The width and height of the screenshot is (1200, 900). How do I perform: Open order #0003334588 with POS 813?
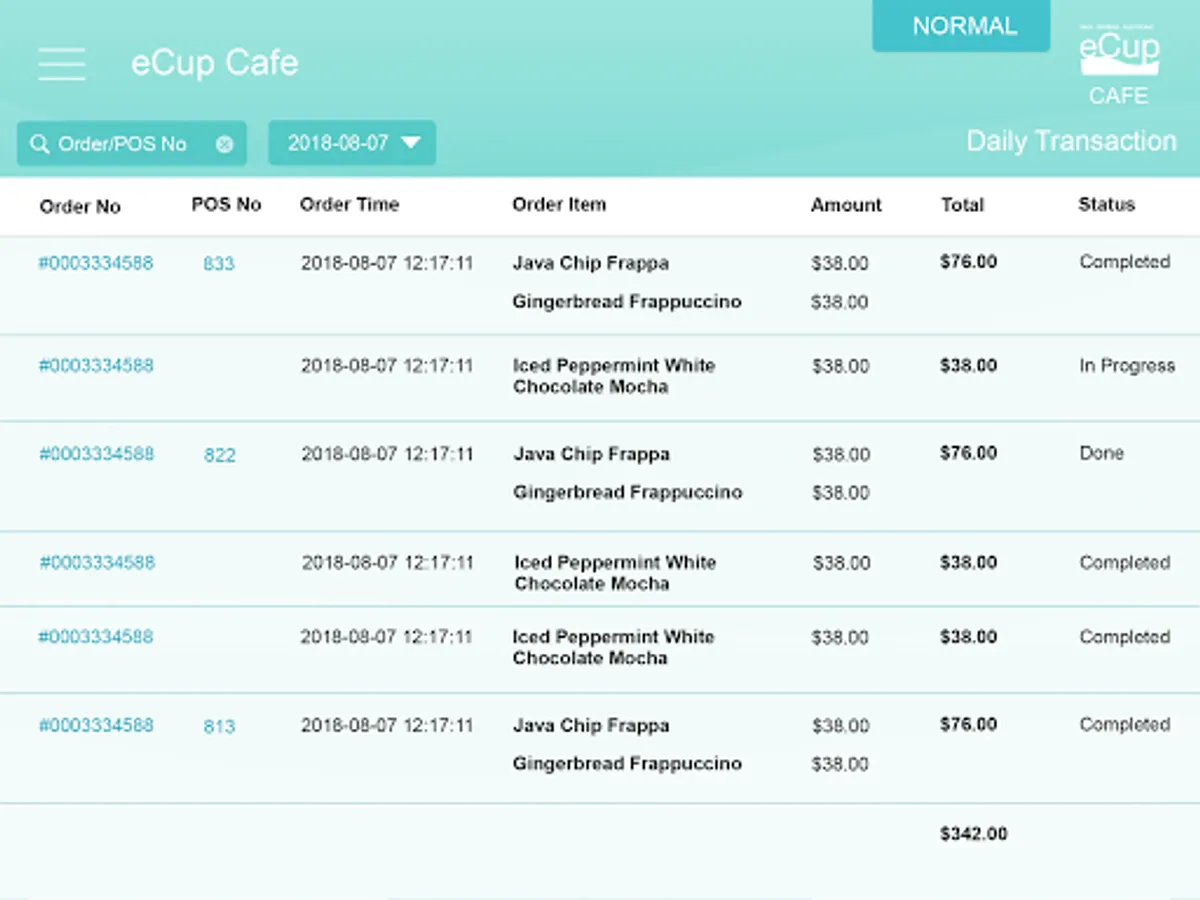click(x=96, y=725)
